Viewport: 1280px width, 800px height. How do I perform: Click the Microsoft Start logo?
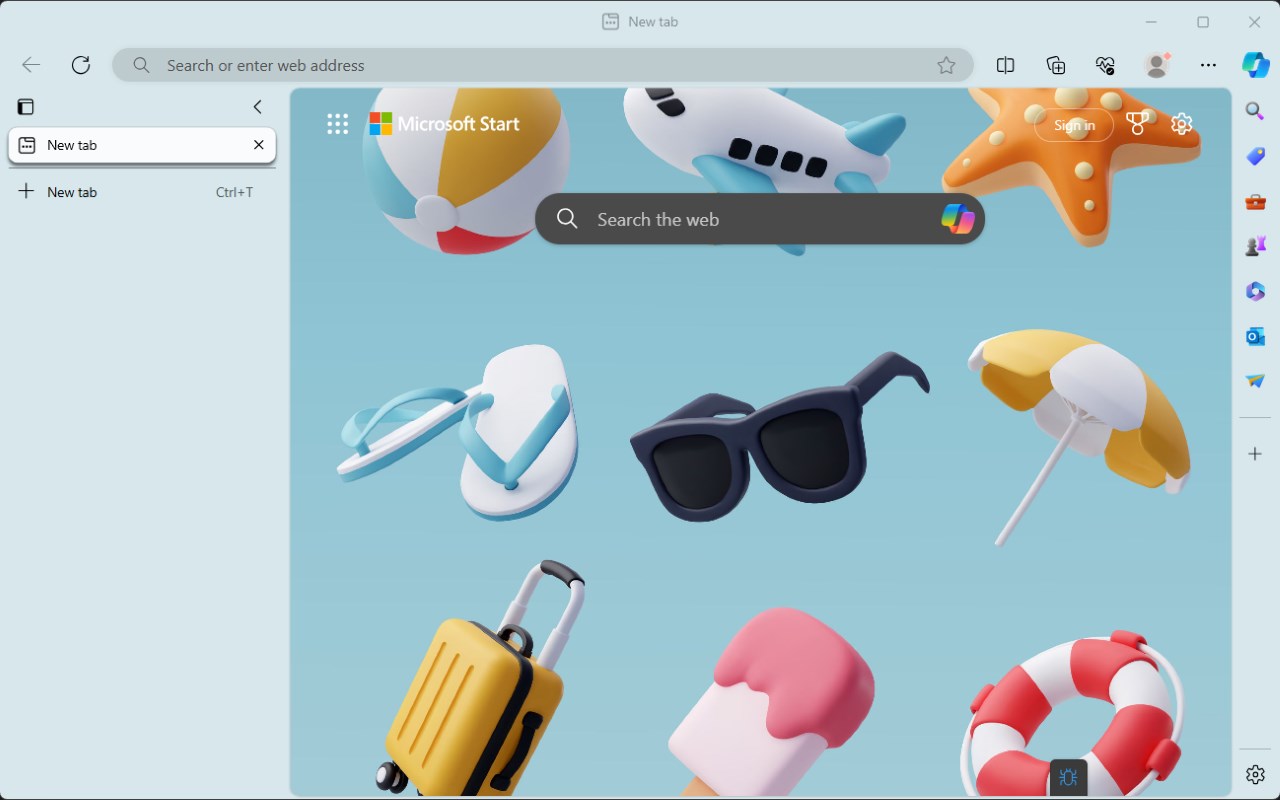point(444,124)
